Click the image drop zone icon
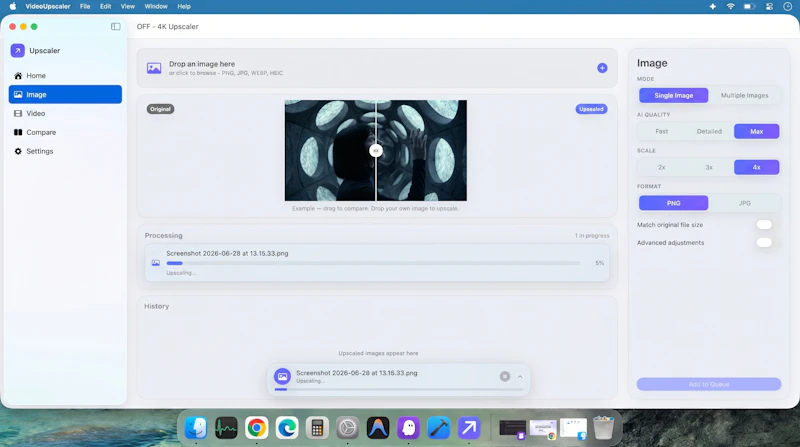Viewport: 800px width, 447px height. tap(154, 68)
